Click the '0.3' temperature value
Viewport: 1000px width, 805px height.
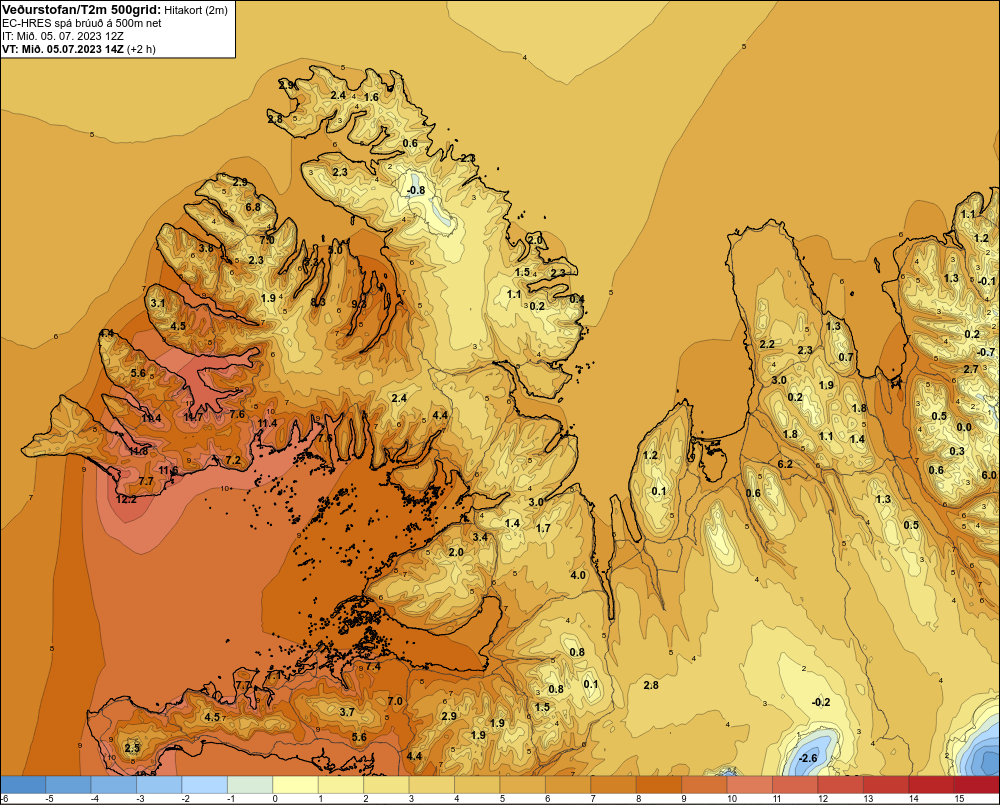click(957, 451)
